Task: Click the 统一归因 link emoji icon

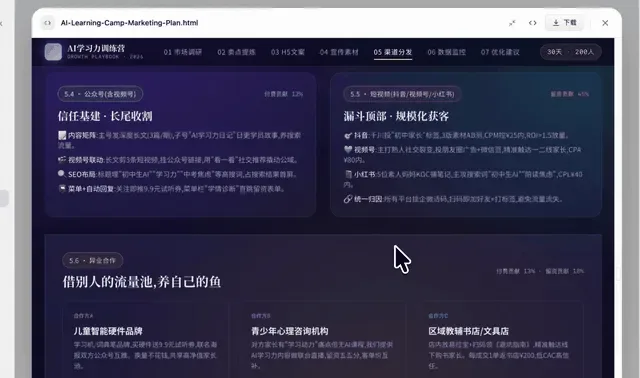Action: point(348,199)
